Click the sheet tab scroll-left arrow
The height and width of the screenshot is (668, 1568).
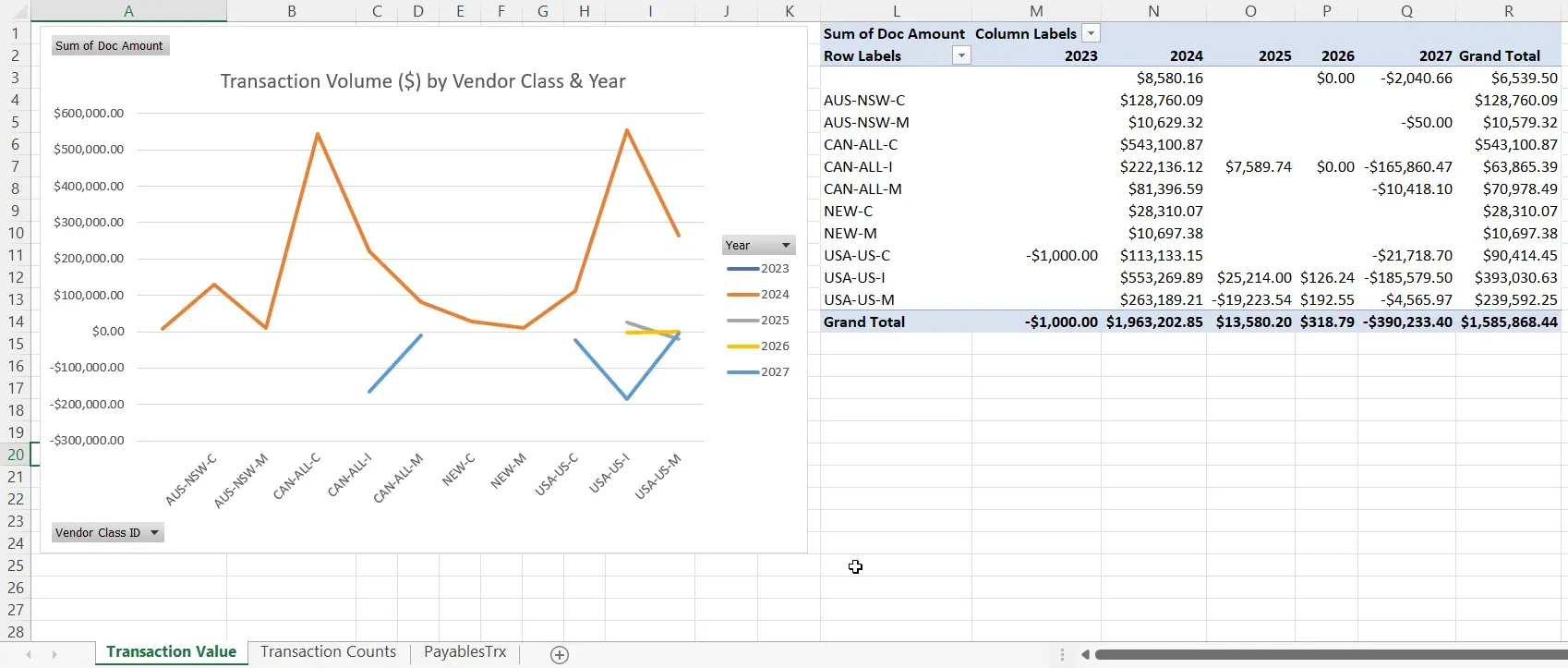[29, 654]
